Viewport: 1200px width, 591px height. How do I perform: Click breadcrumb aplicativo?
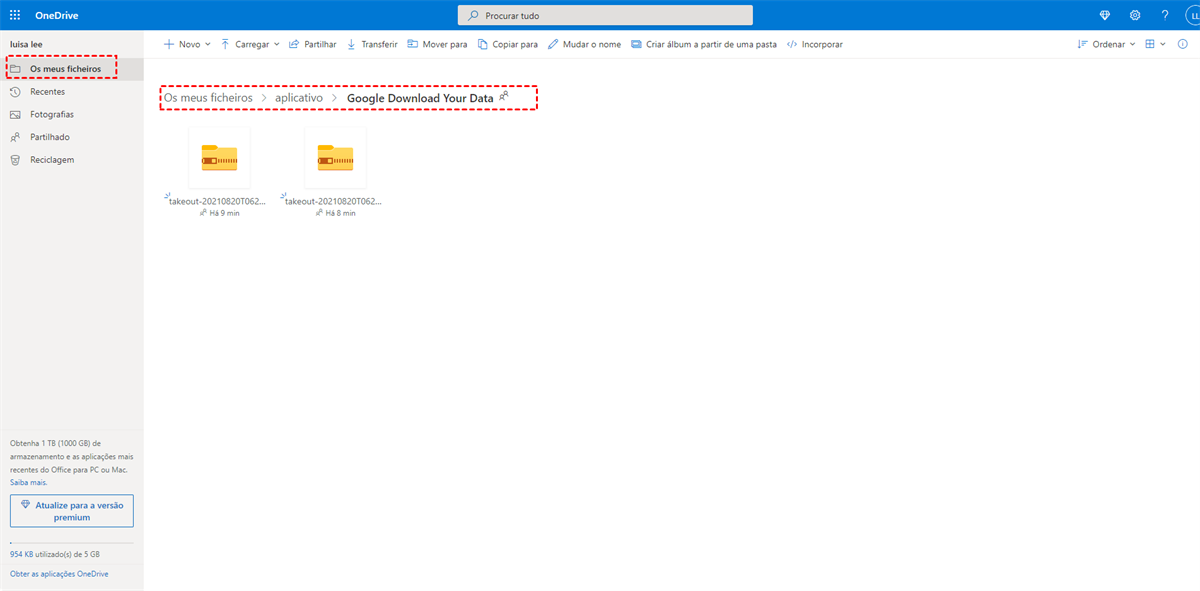click(299, 98)
